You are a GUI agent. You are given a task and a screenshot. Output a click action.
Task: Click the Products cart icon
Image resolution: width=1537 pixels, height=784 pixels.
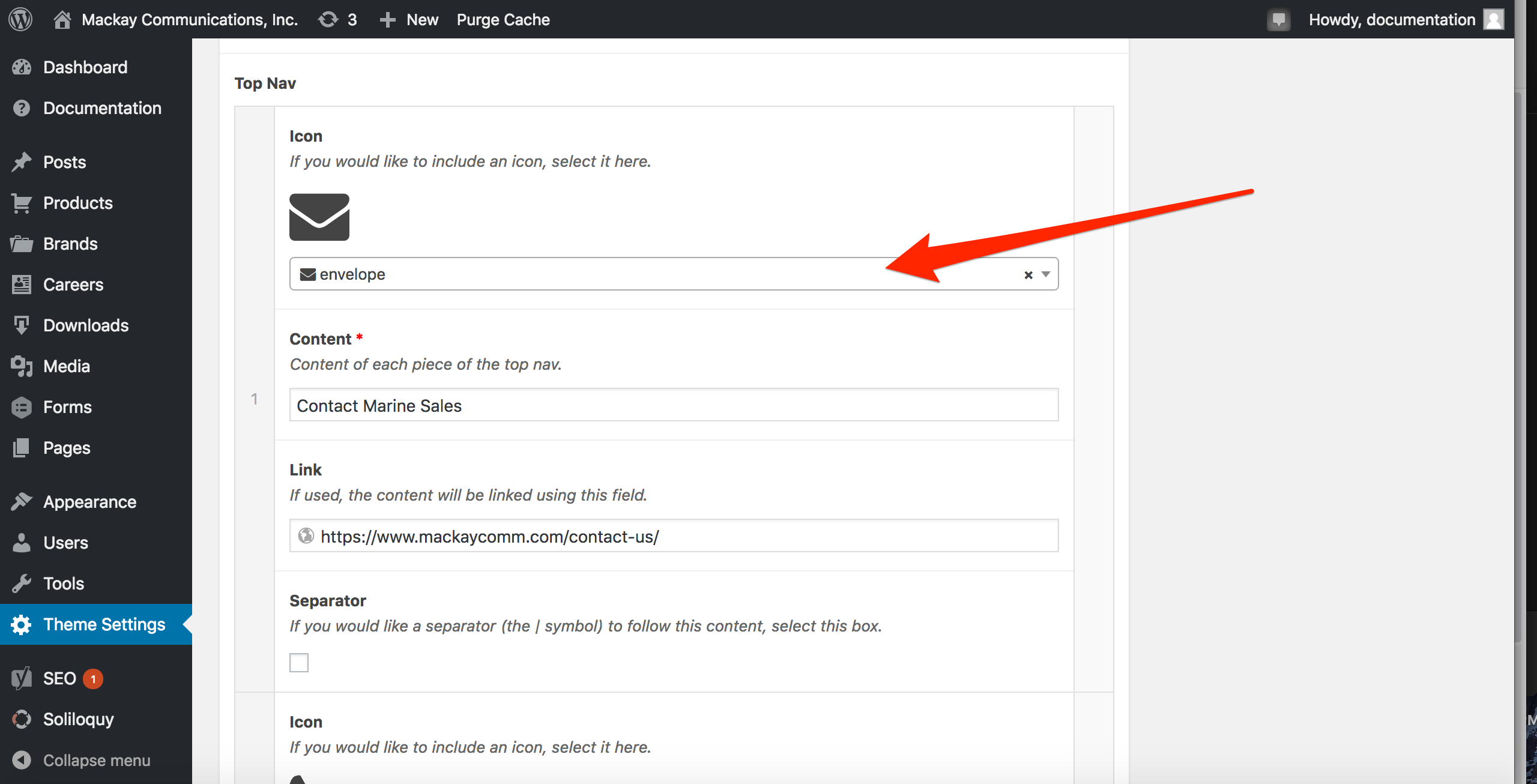[x=22, y=203]
